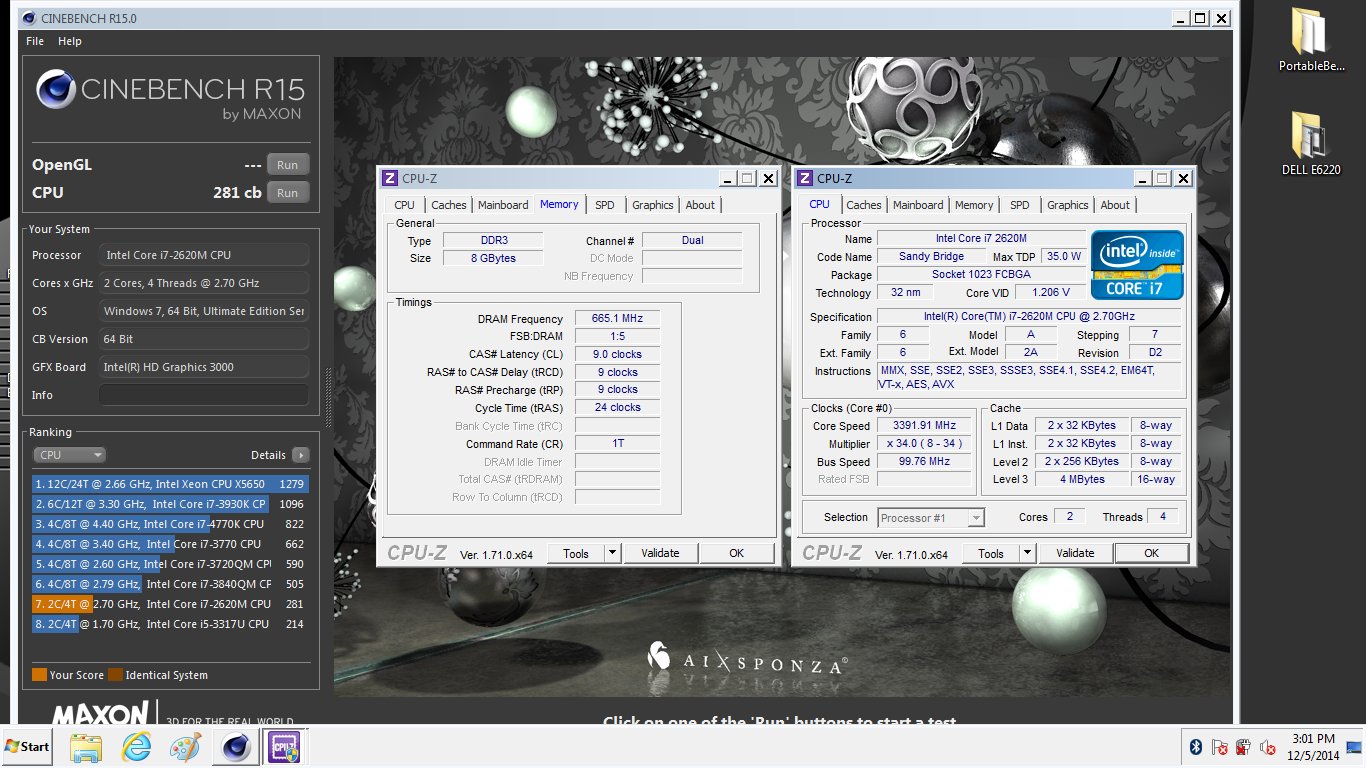Click the DRAM Frequency value 665.1 MHz
1366x768 pixels.
[x=617, y=318]
